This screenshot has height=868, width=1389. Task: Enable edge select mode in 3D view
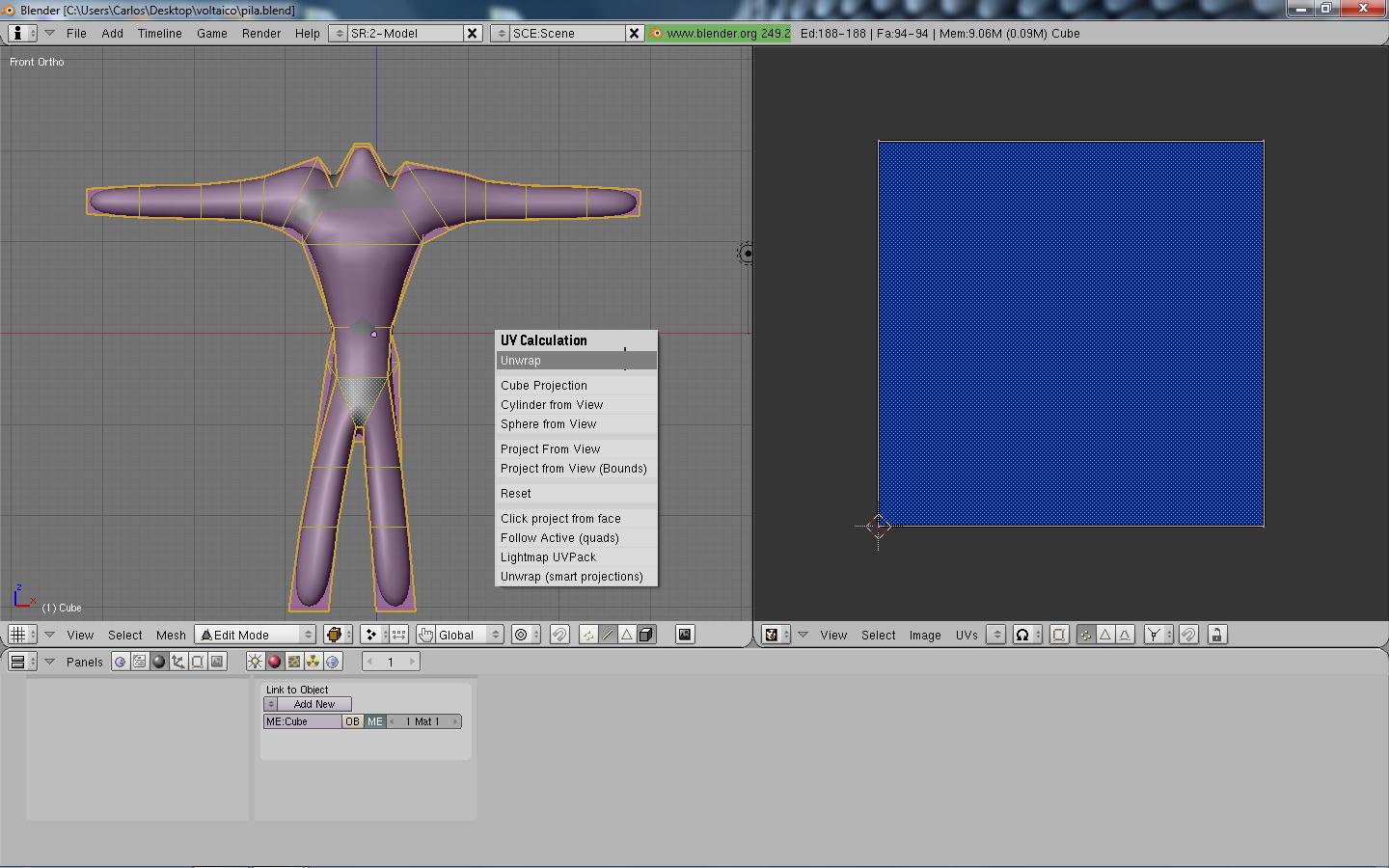point(608,635)
